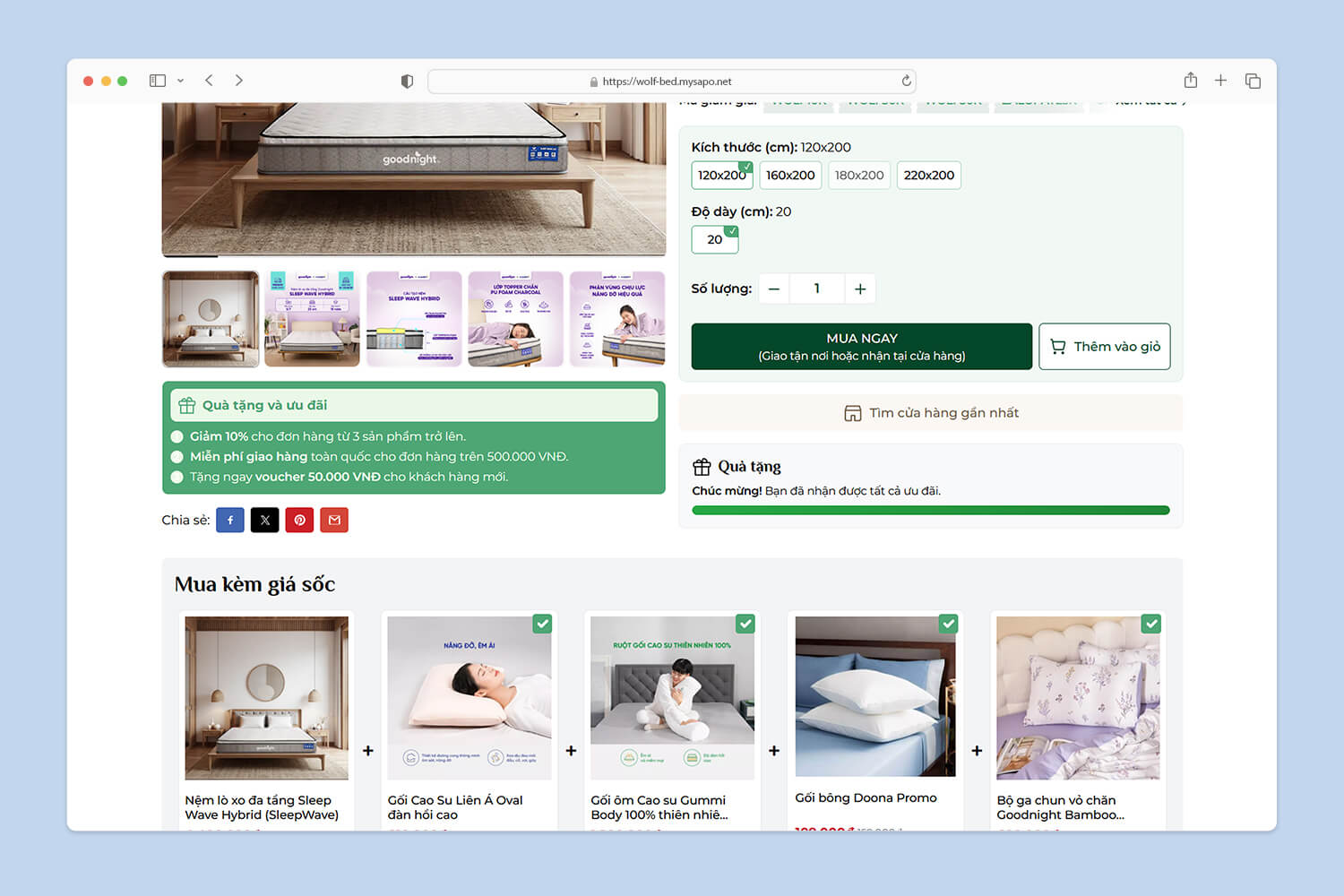Click the "Miễn phí giao hàng" offer text
Image resolution: width=1344 pixels, height=896 pixels.
[248, 456]
